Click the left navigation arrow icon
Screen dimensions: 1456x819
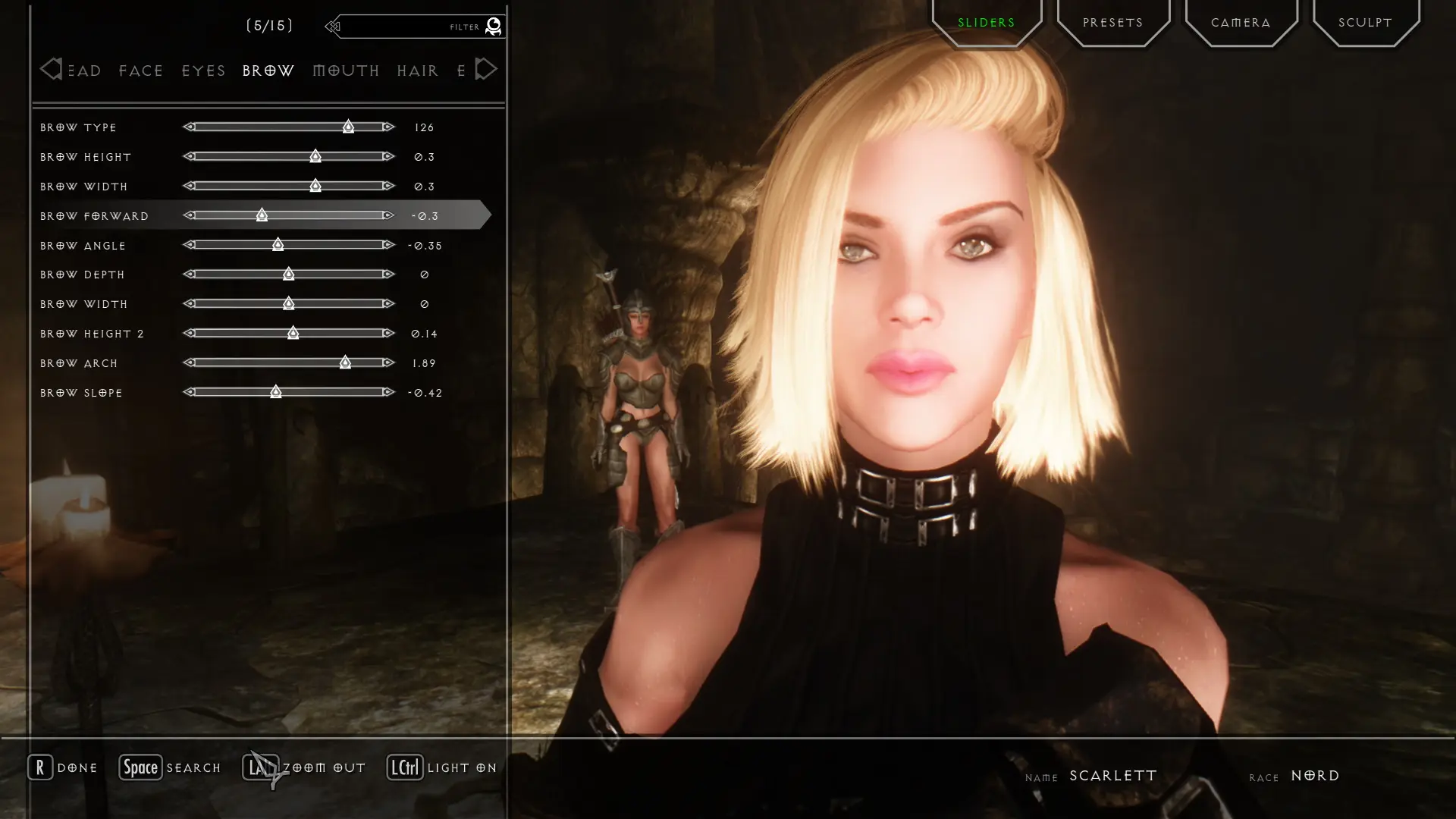pyautogui.click(x=49, y=69)
